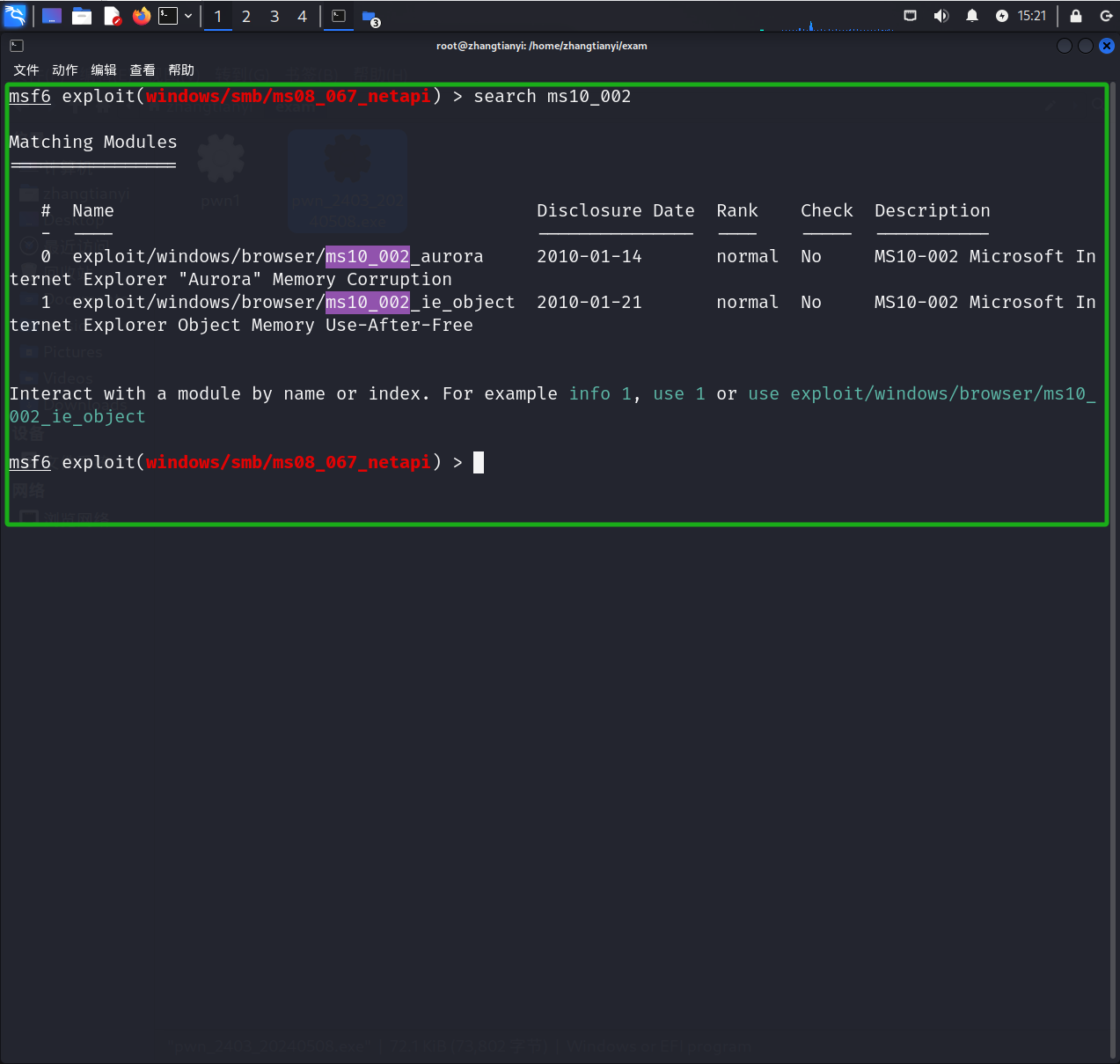Lock the screen with the padlock icon

[x=1076, y=16]
